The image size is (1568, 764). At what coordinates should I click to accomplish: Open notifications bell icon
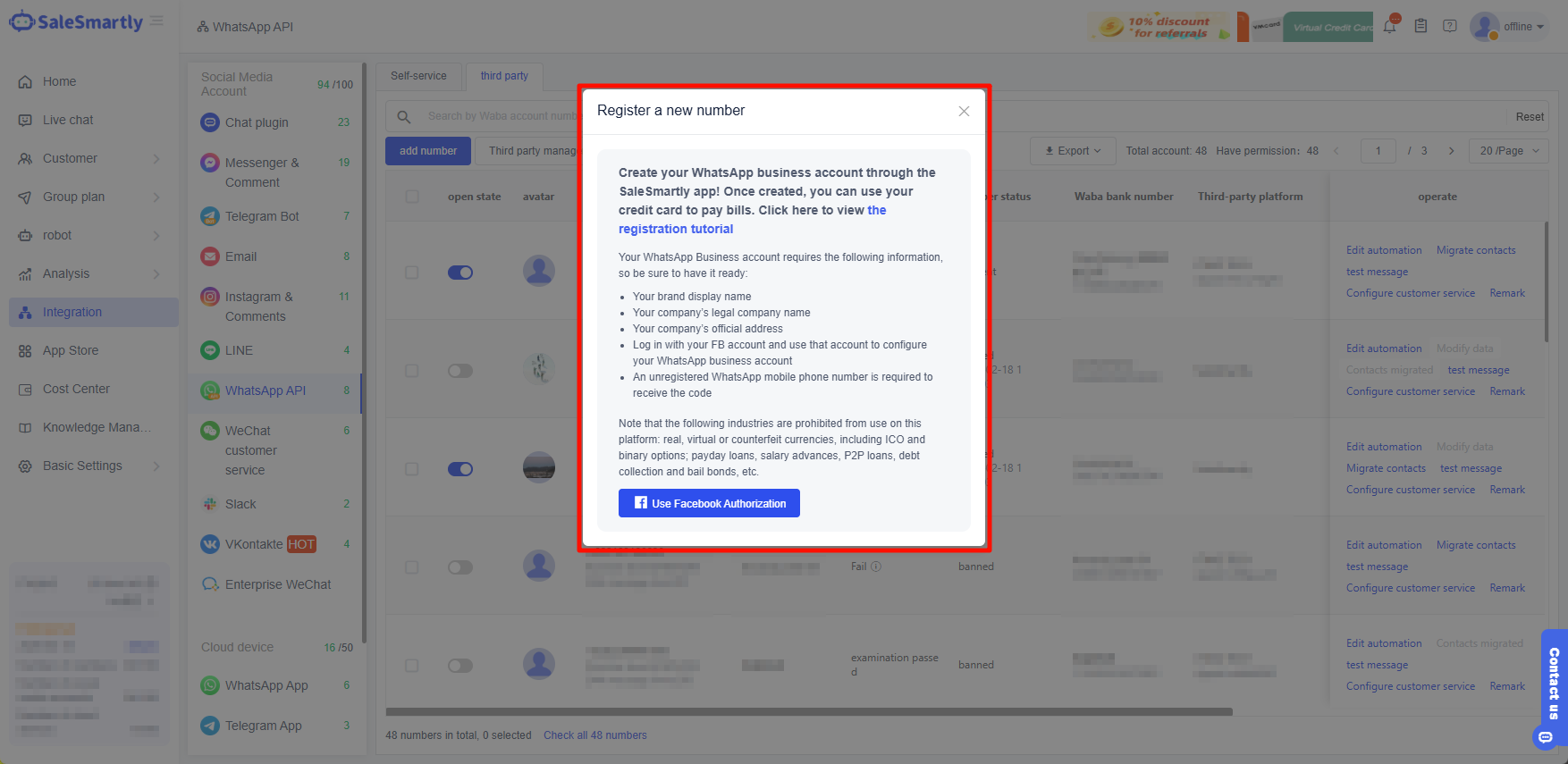1389,26
